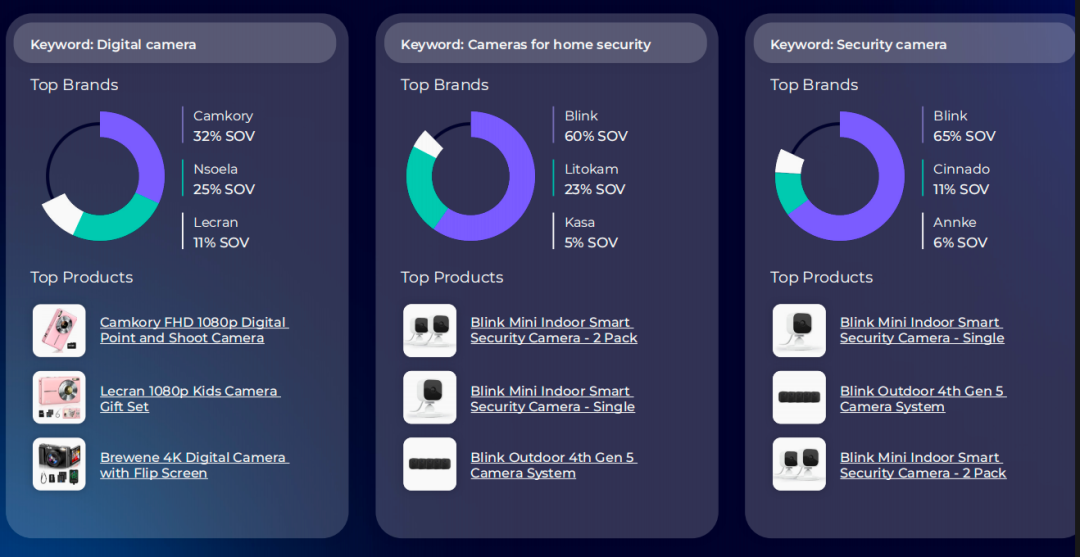Viewport: 1080px width, 557px height.
Task: Click Blink Mini 2 Pack thumbnail in home security card
Action: (x=430, y=330)
